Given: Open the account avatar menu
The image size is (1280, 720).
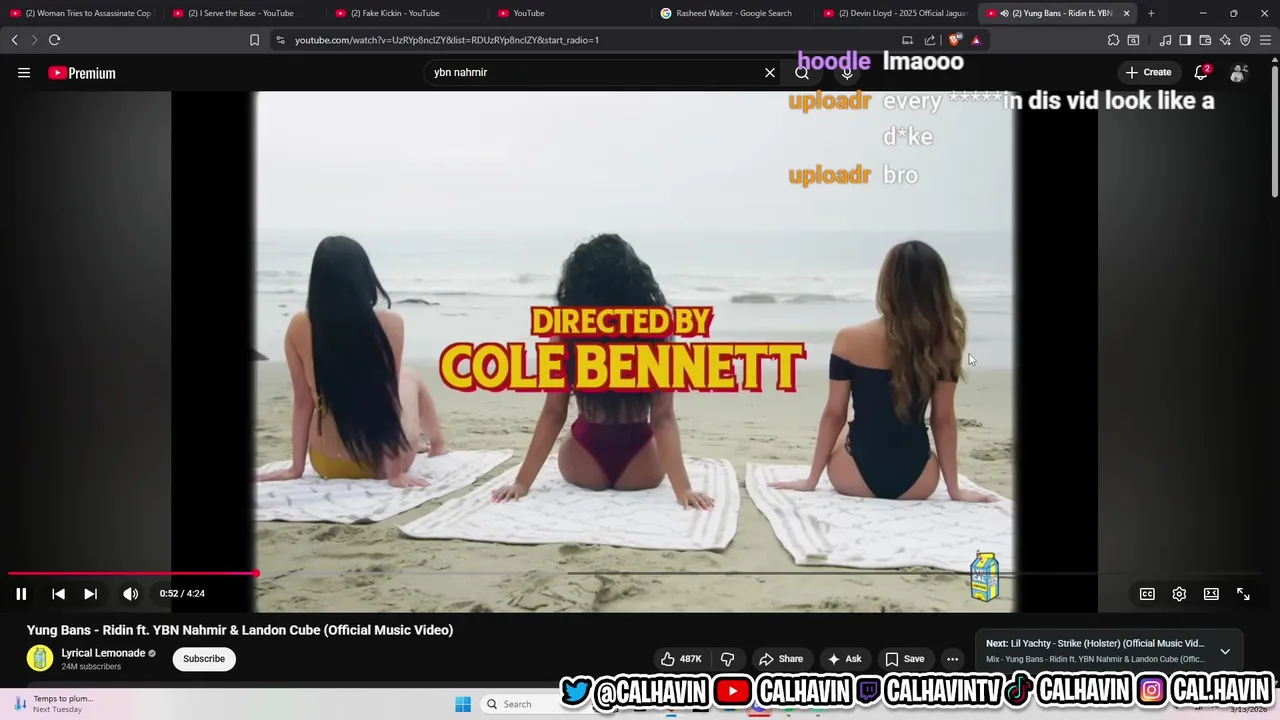Looking at the screenshot, I should point(1238,73).
